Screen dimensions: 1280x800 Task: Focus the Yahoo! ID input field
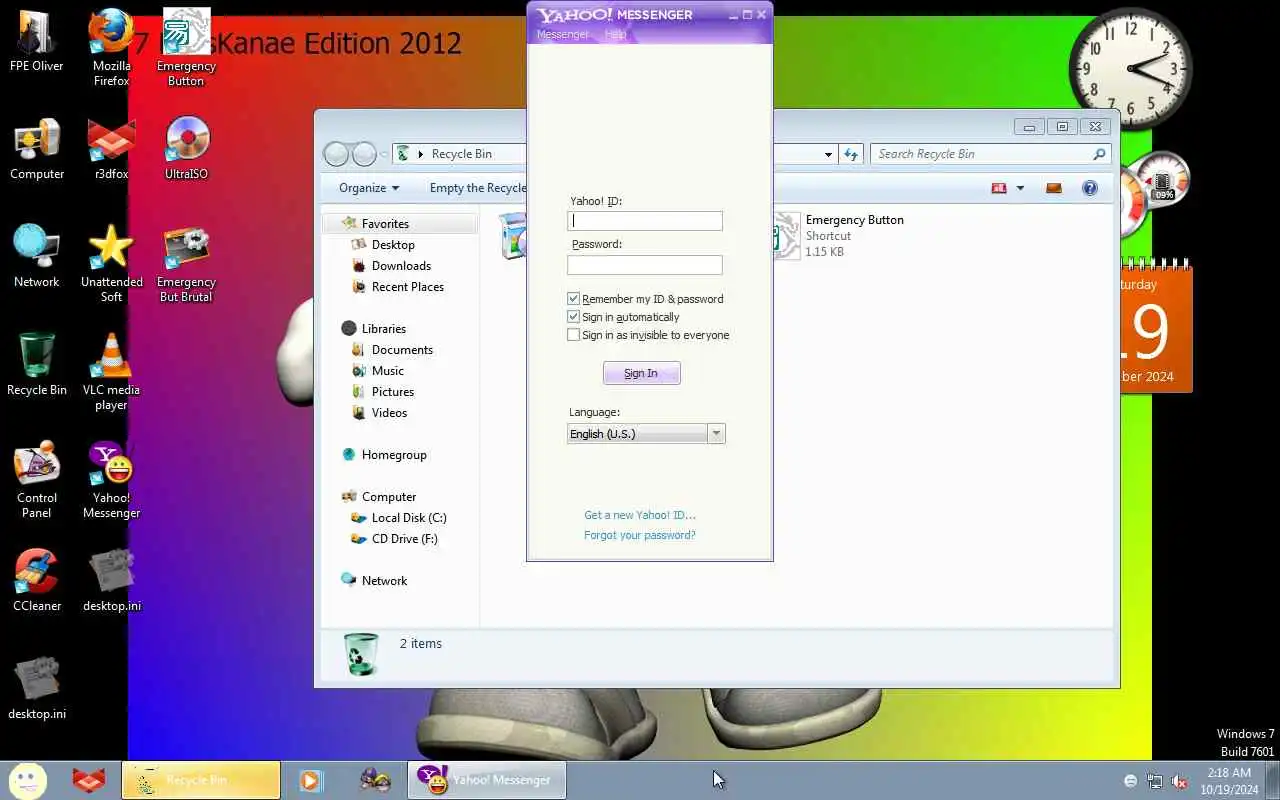tap(645, 221)
